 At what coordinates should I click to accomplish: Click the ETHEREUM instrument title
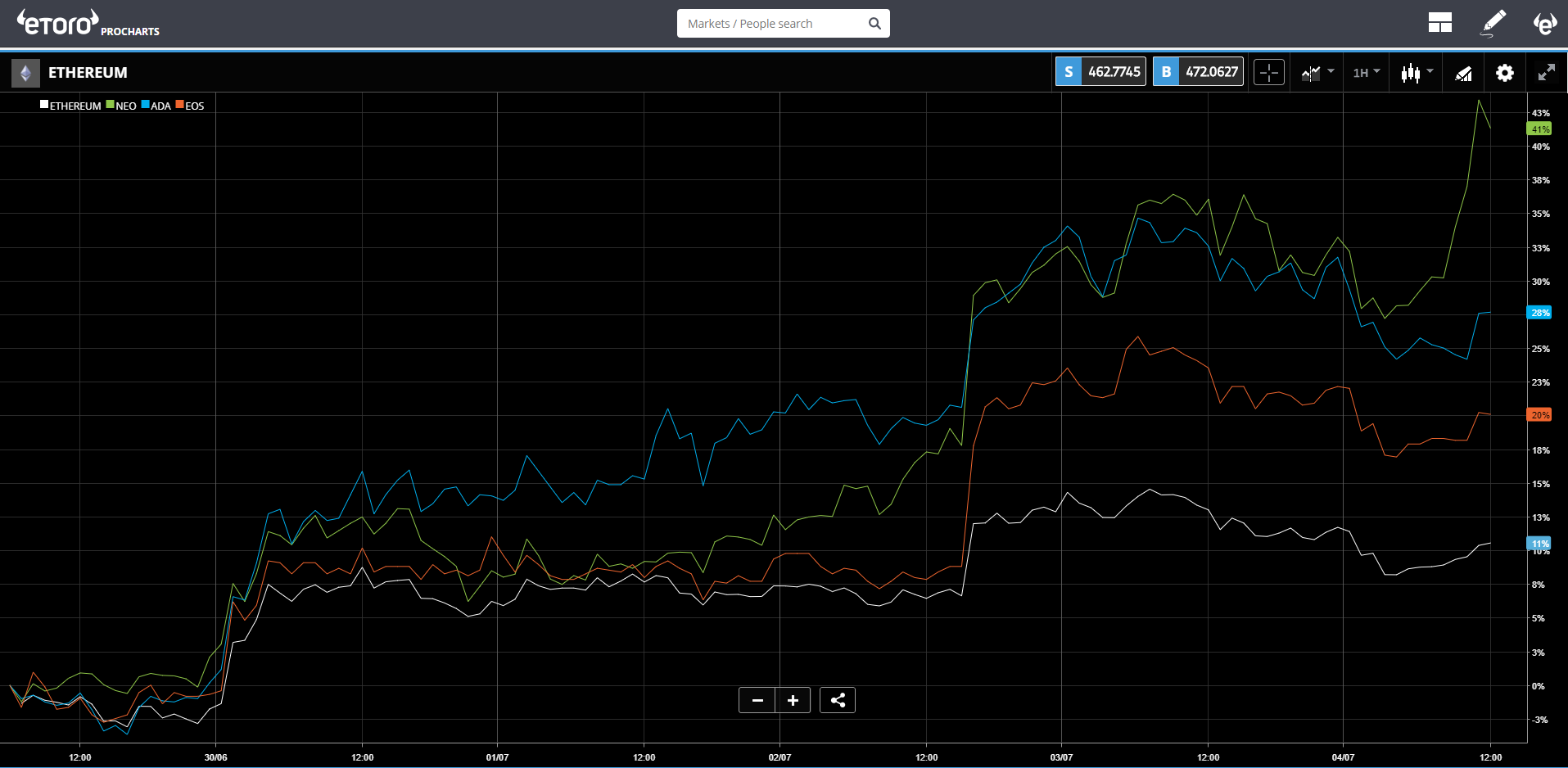click(88, 73)
